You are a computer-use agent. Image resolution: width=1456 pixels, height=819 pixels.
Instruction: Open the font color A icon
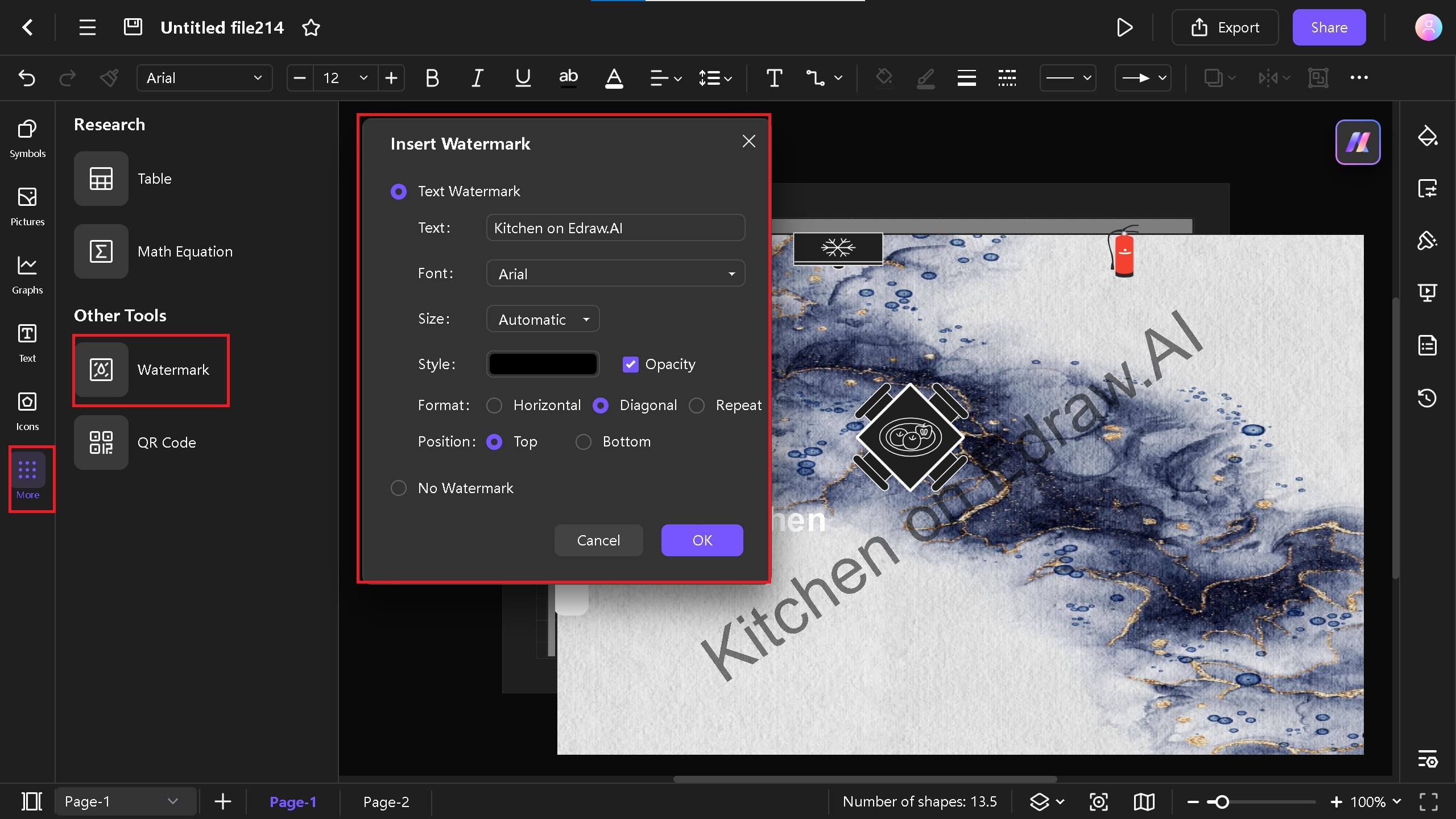pyautogui.click(x=614, y=78)
